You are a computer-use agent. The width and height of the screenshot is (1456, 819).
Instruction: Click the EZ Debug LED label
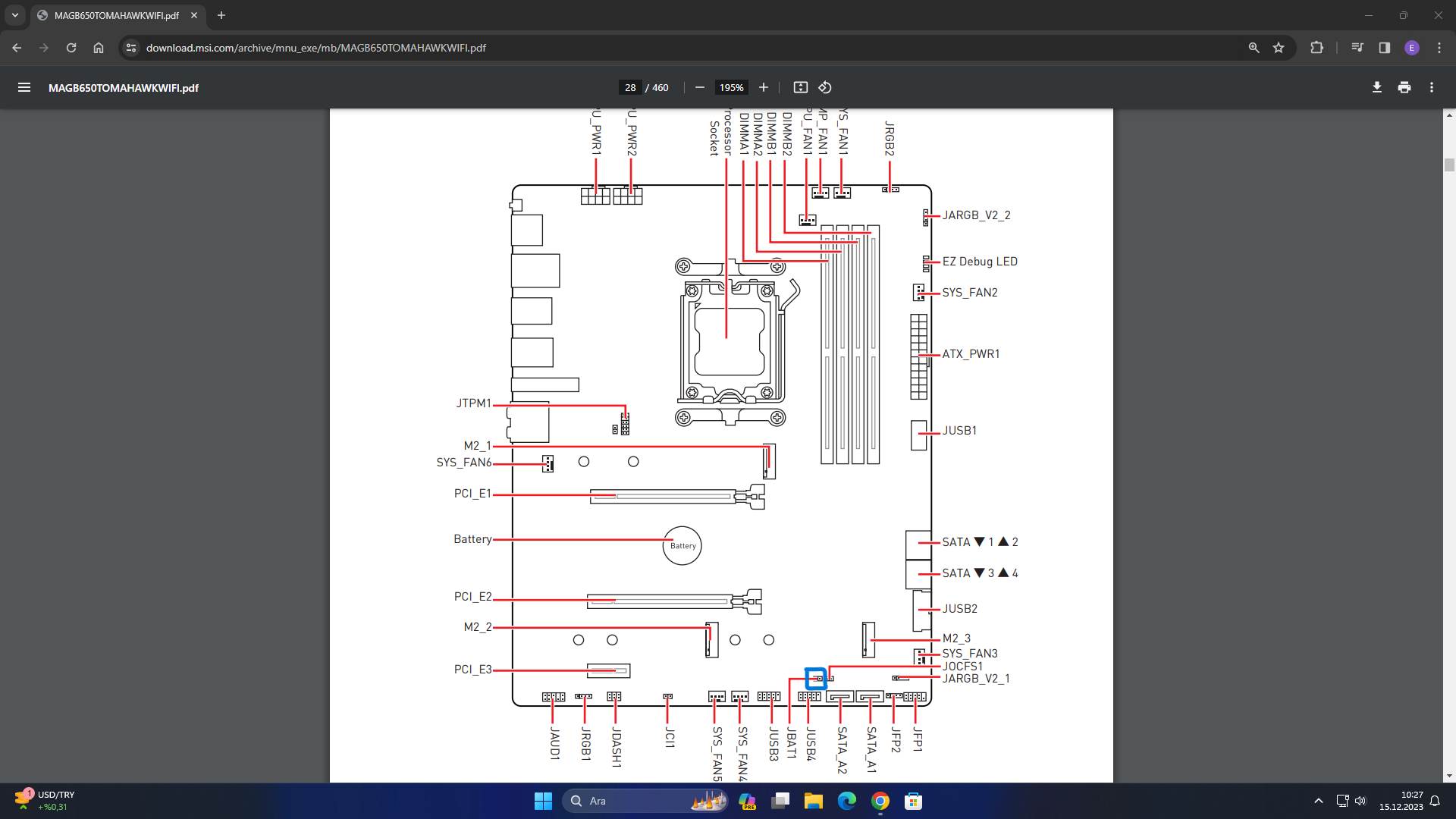tap(980, 262)
